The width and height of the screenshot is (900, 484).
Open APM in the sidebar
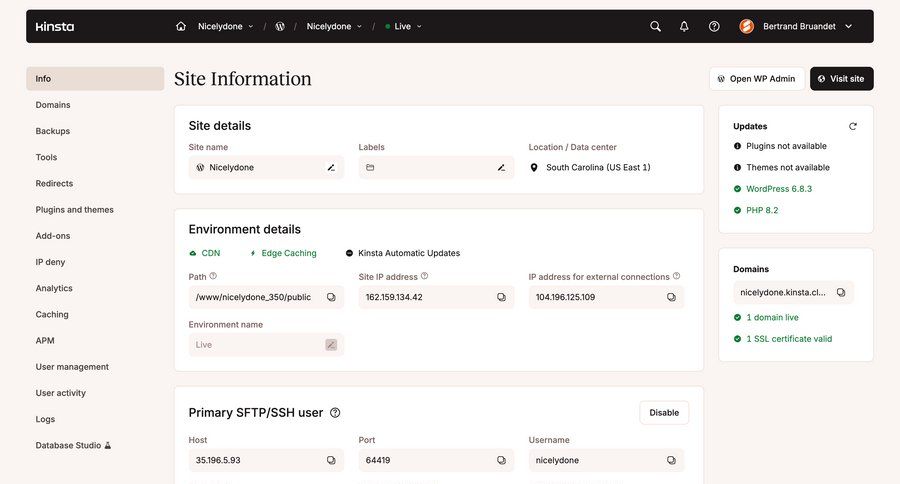45,340
